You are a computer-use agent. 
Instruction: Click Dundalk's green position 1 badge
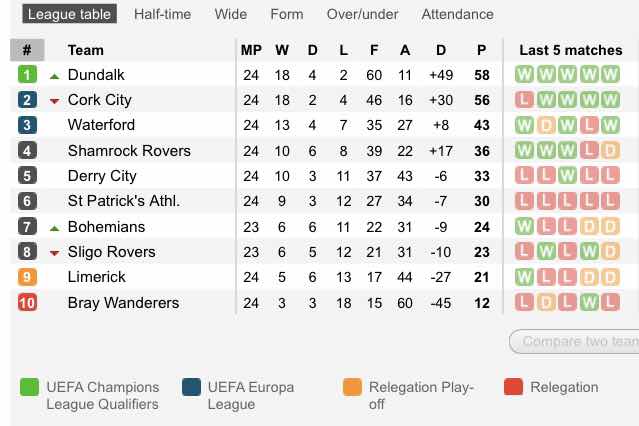[x=27, y=75]
